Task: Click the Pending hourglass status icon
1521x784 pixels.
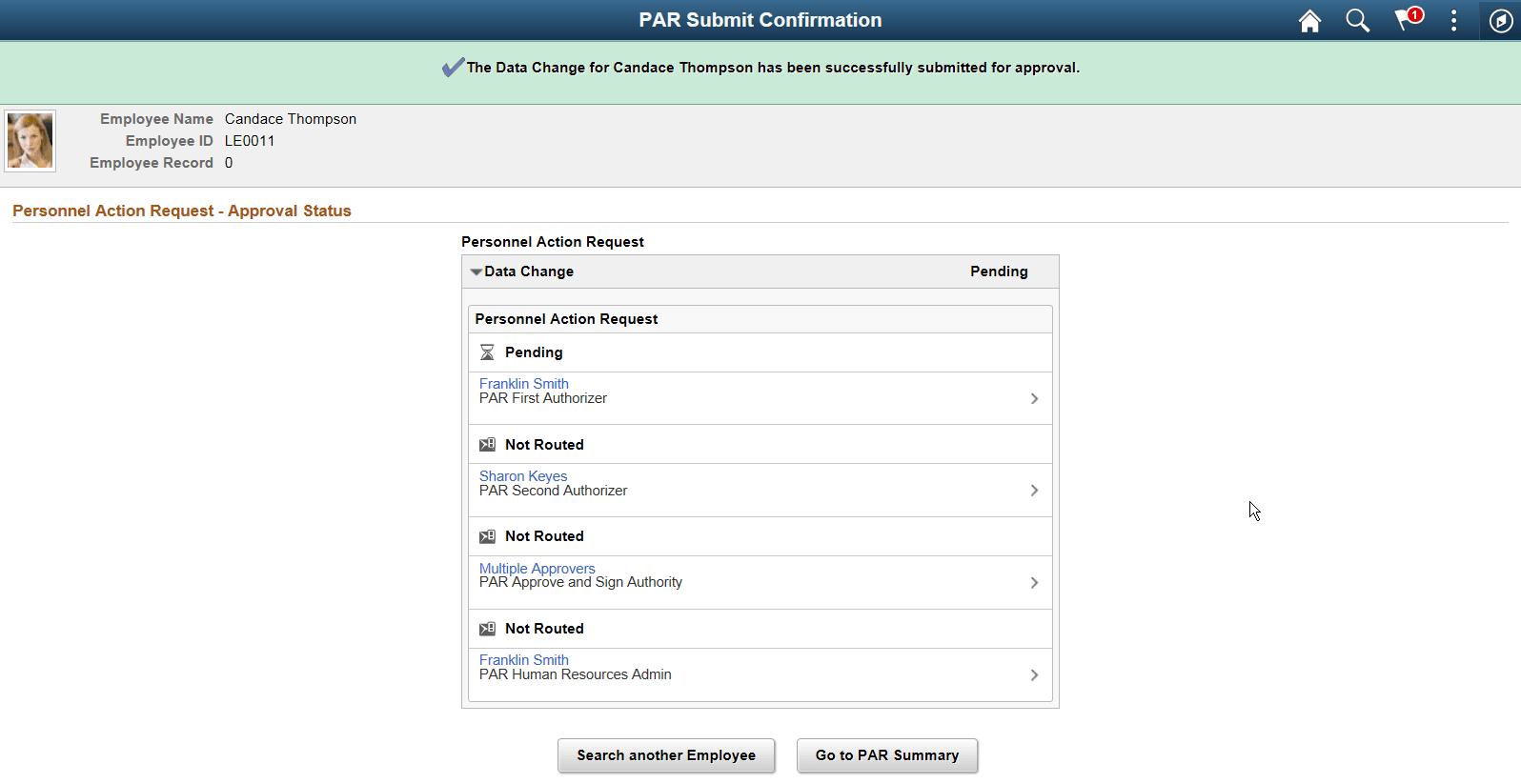Action: click(x=487, y=352)
